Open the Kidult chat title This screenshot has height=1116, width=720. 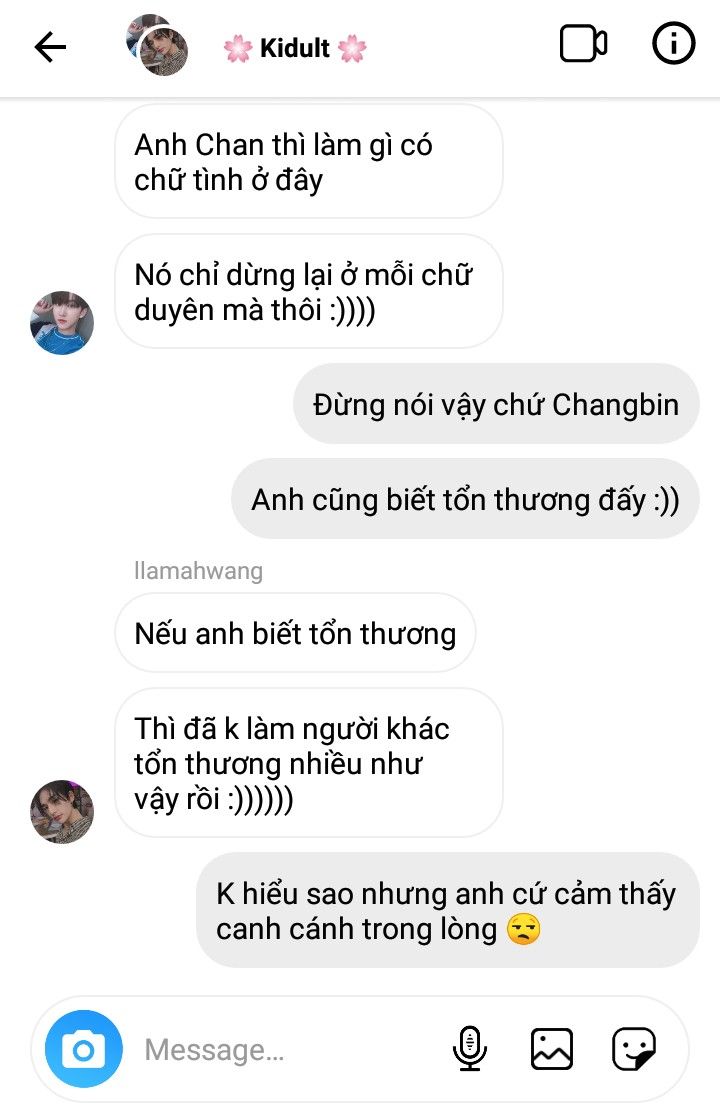tap(295, 48)
